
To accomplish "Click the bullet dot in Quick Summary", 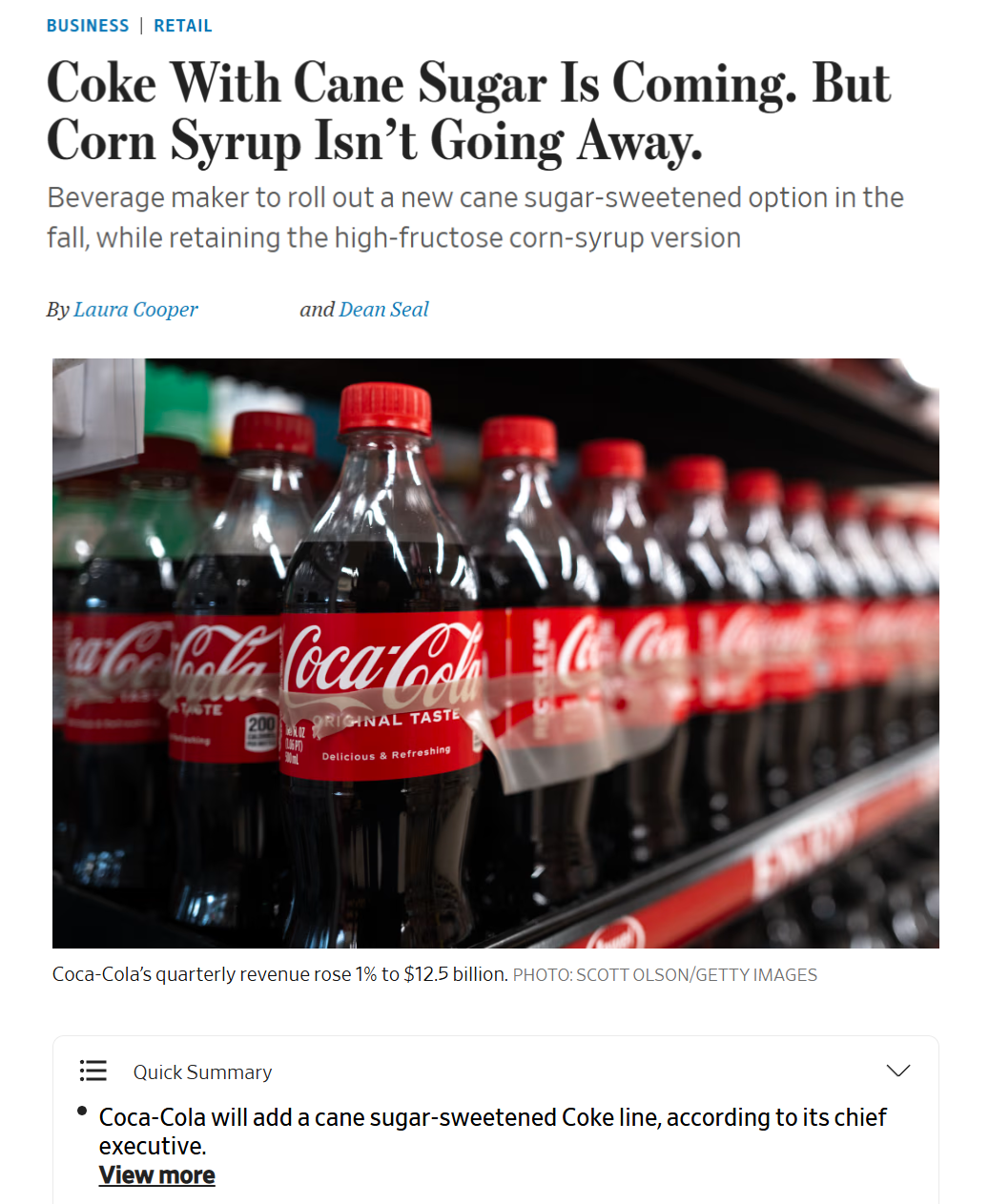I will pos(82,1112).
